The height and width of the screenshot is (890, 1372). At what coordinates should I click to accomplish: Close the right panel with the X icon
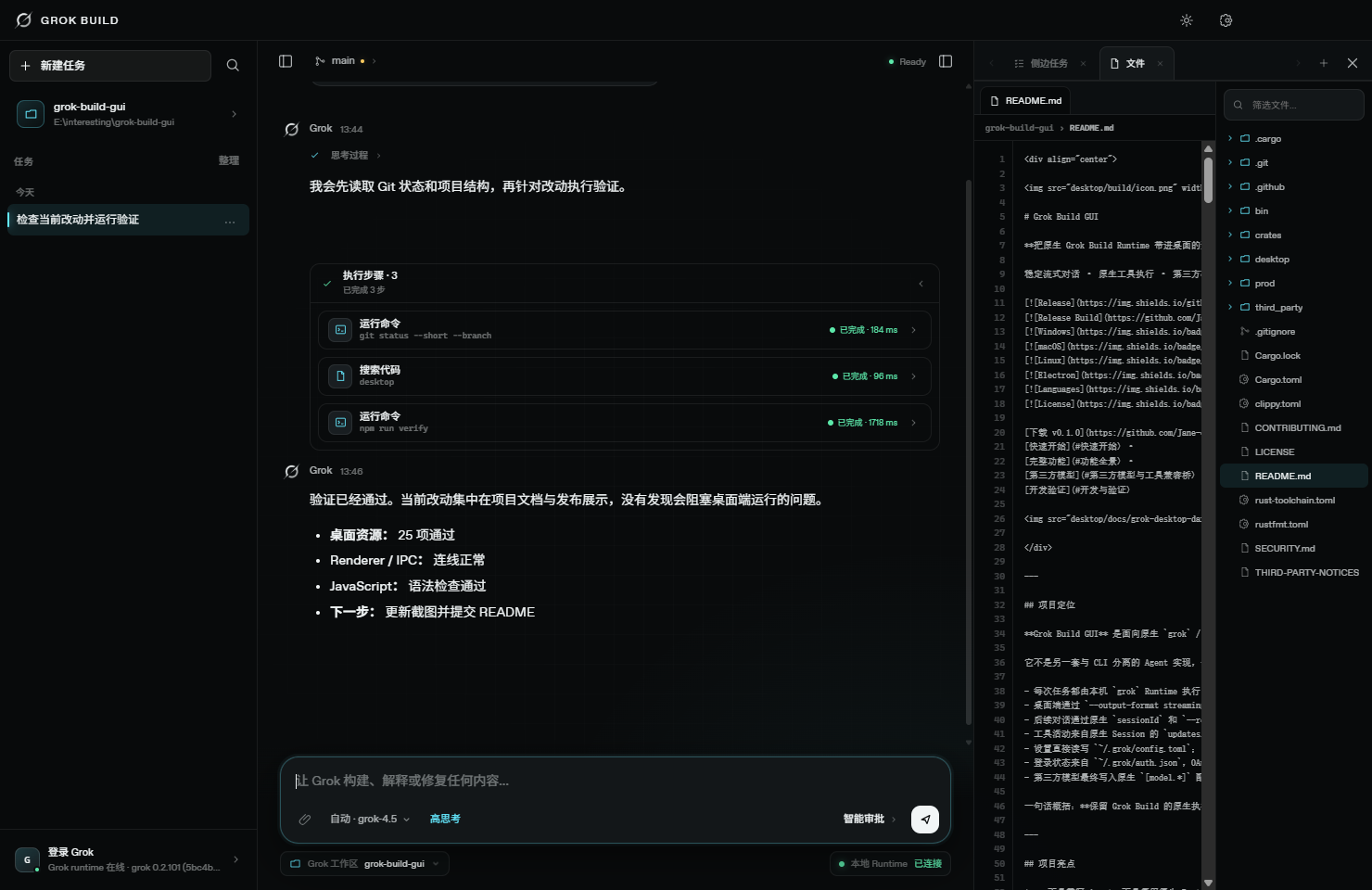(1353, 63)
